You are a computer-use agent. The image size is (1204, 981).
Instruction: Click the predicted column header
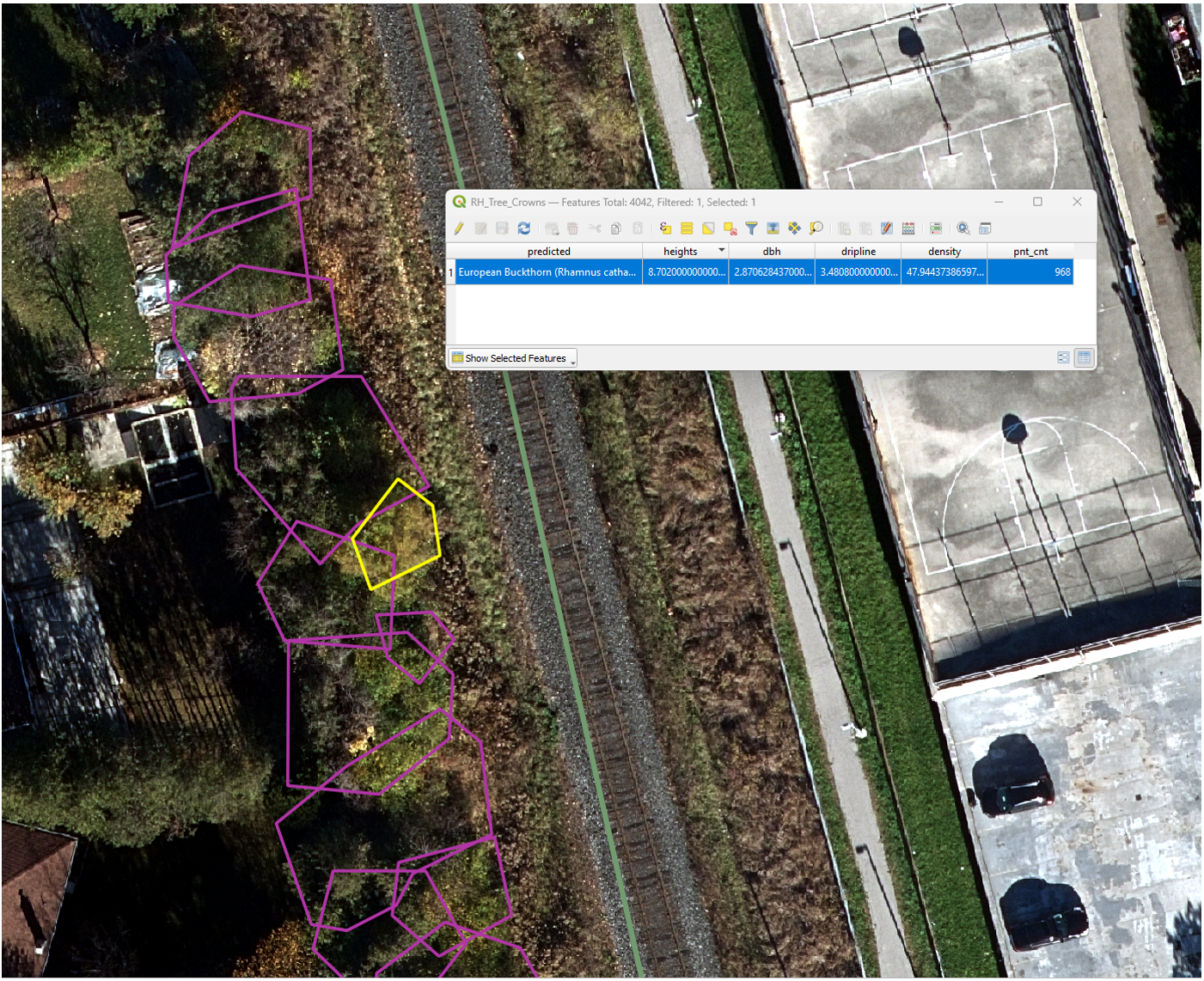click(548, 251)
